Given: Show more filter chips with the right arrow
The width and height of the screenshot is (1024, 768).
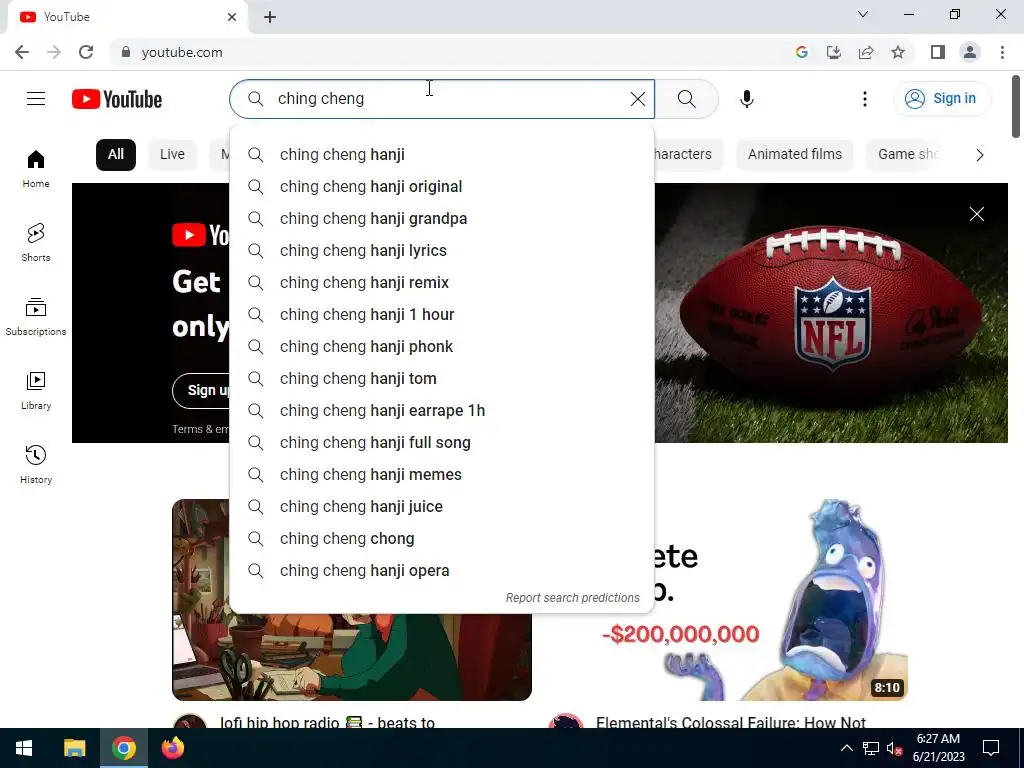Looking at the screenshot, I should (x=979, y=155).
